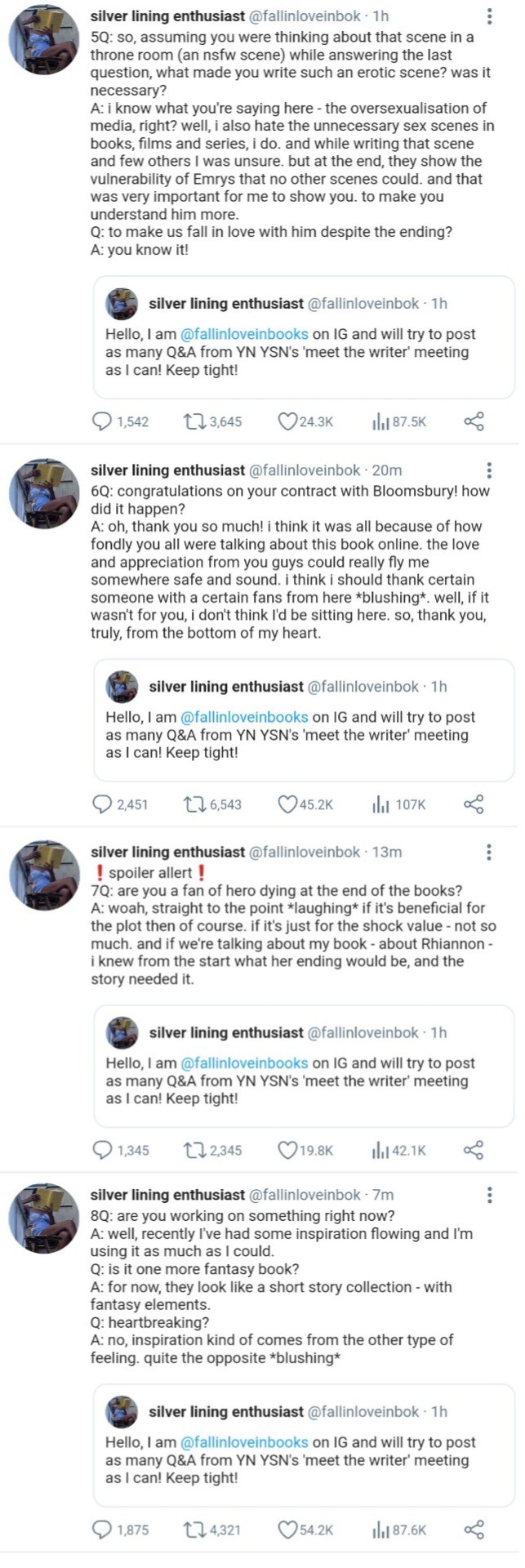This screenshot has height=1568, width=525.
Task: Retweet the 6Q tweet with 6,543 retweets
Action: (x=194, y=804)
